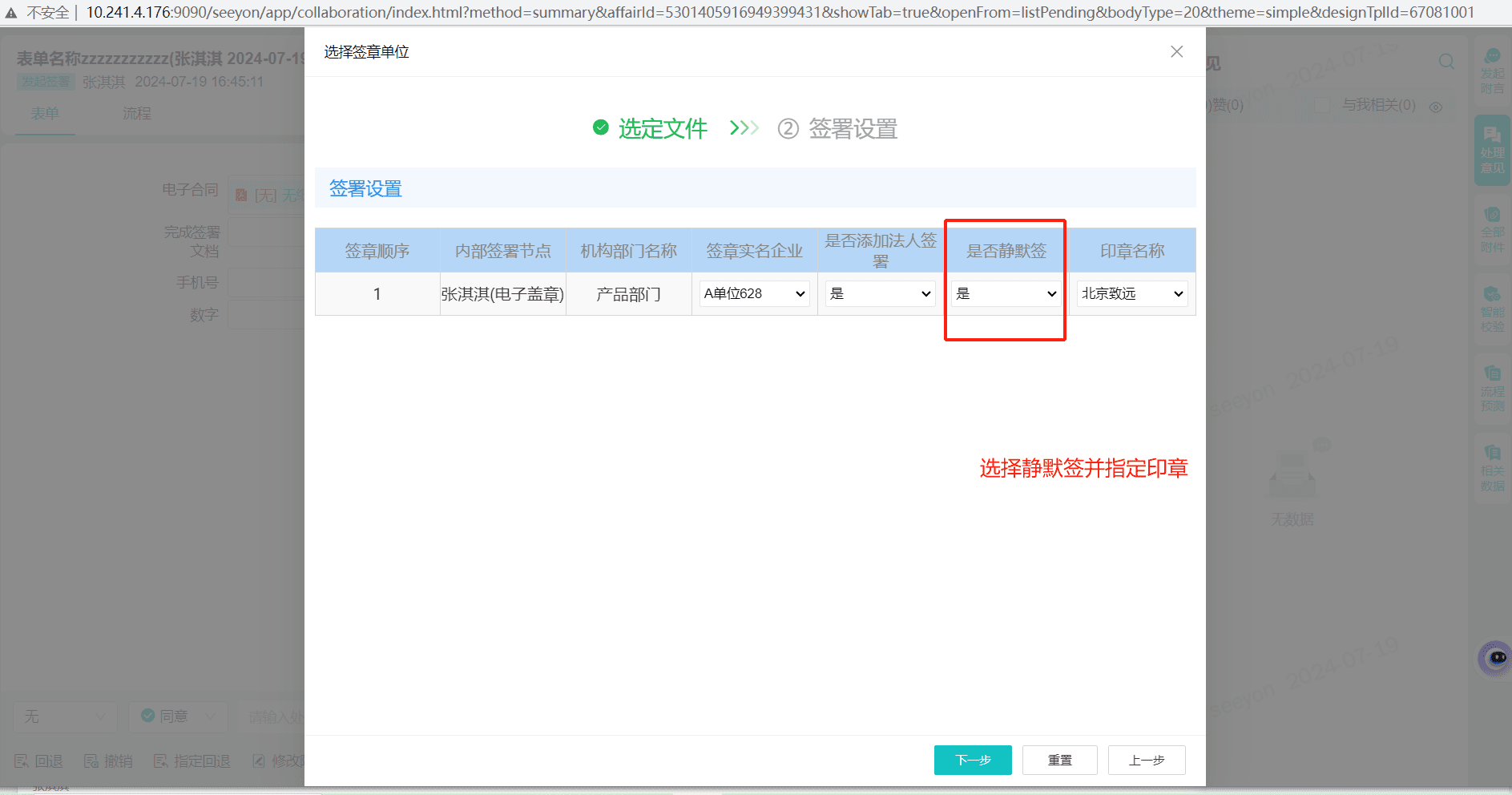This screenshot has width=1512, height=795.
Task: Click sender name 张淇淇 under form title
Action: (104, 82)
